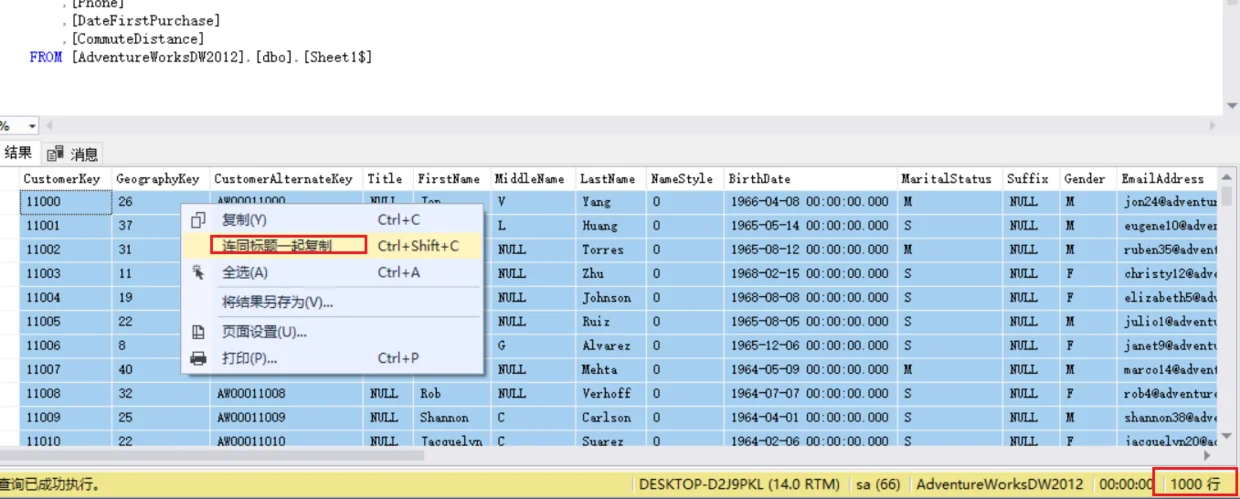Select LastName cell Johnson
Image resolution: width=1240 pixels, height=499 pixels.
click(x=610, y=297)
